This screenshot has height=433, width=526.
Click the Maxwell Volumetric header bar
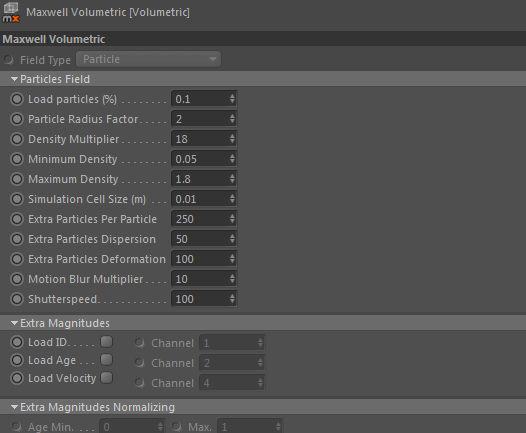tap(263, 39)
